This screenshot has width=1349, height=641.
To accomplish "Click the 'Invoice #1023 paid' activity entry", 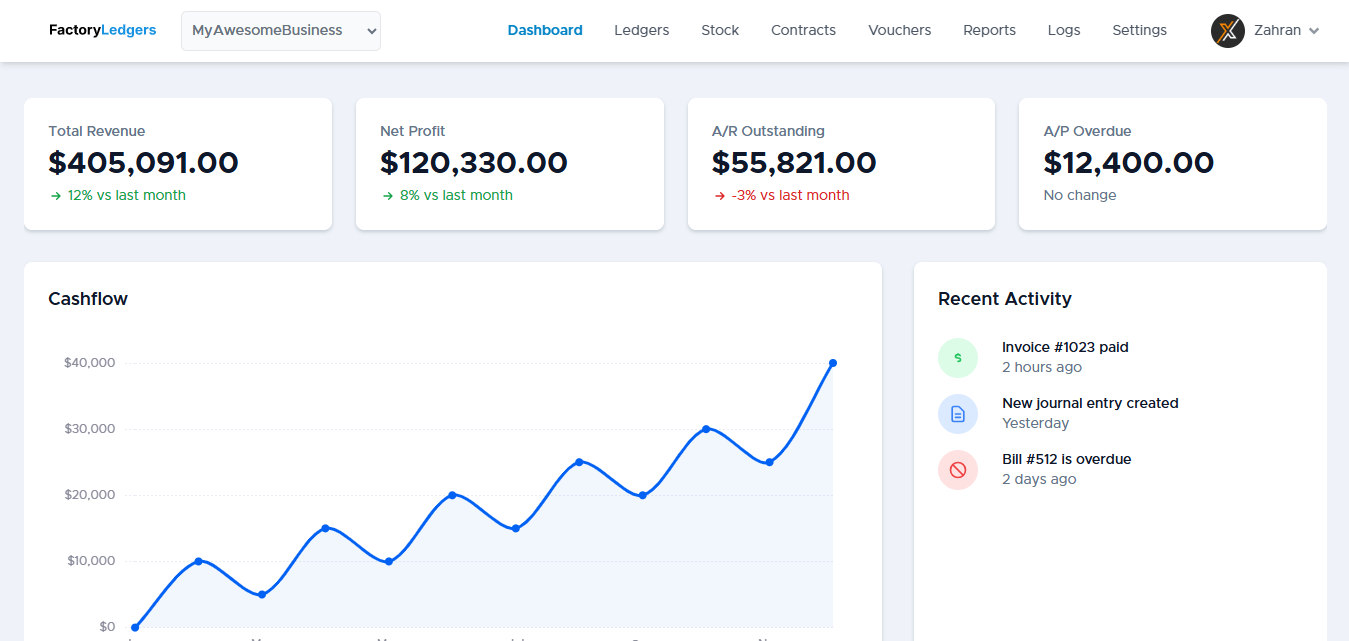I will (x=1065, y=347).
